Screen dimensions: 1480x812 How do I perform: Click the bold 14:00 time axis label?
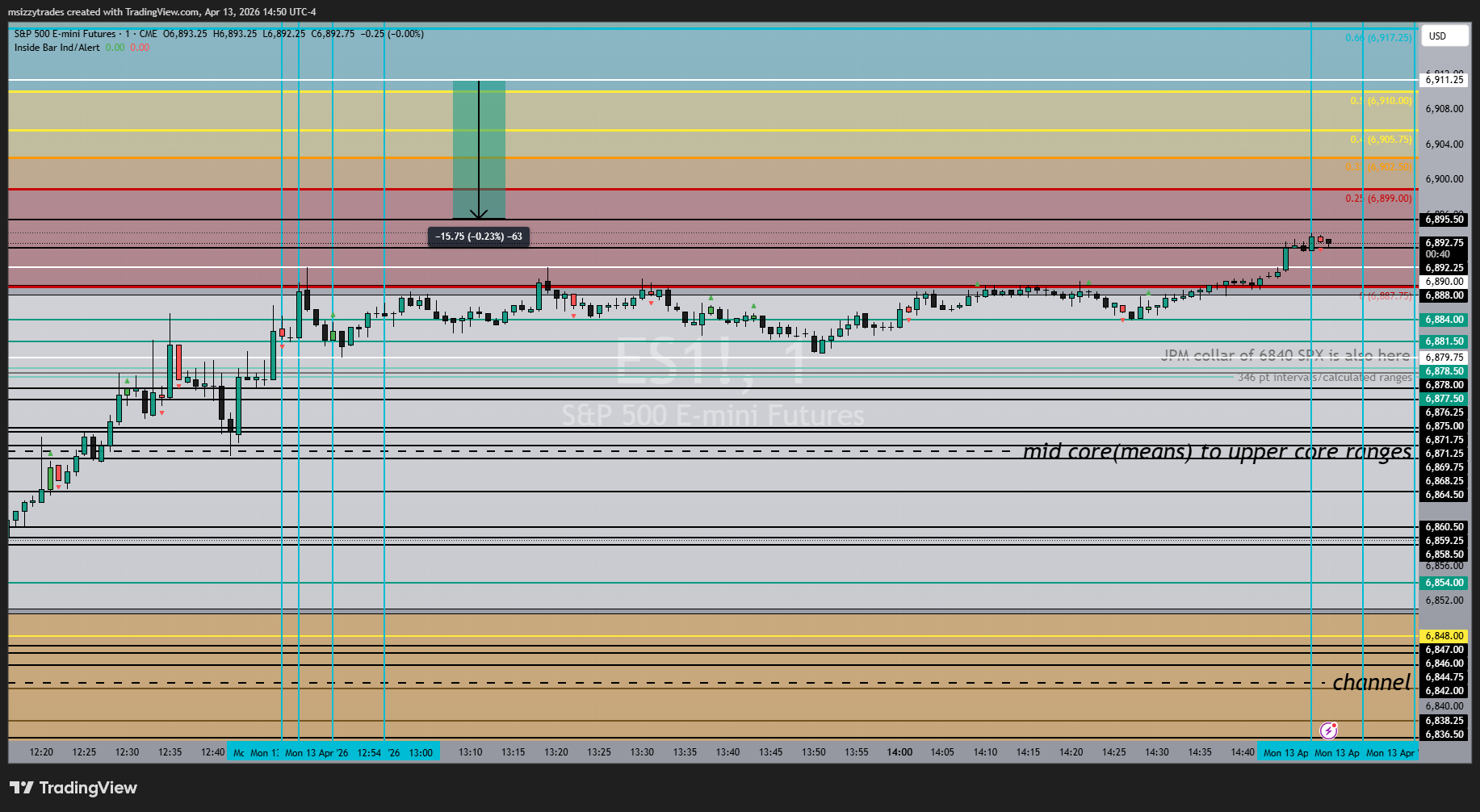[x=899, y=752]
